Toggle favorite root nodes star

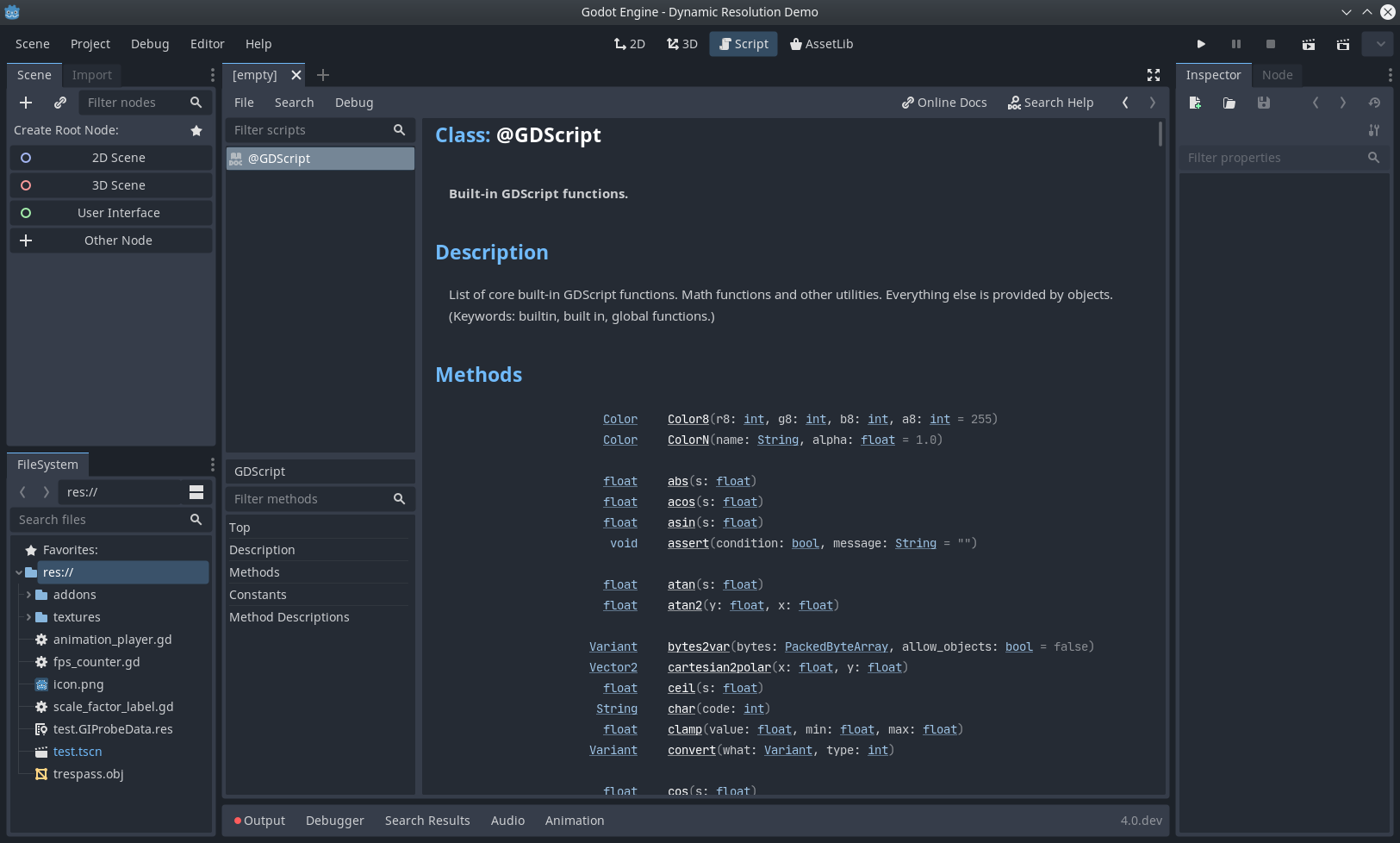(196, 130)
